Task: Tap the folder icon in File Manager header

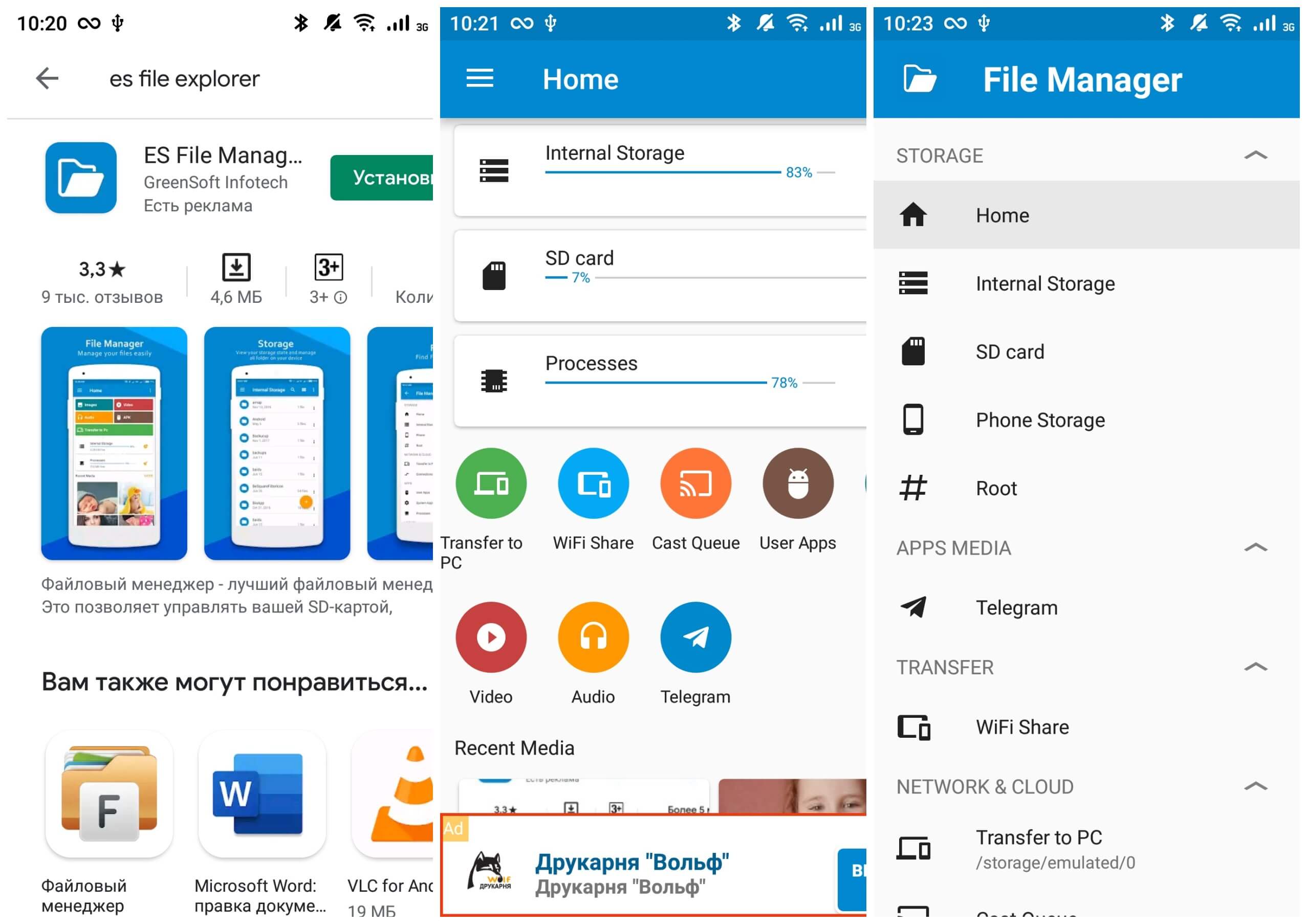Action: pyautogui.click(x=920, y=78)
